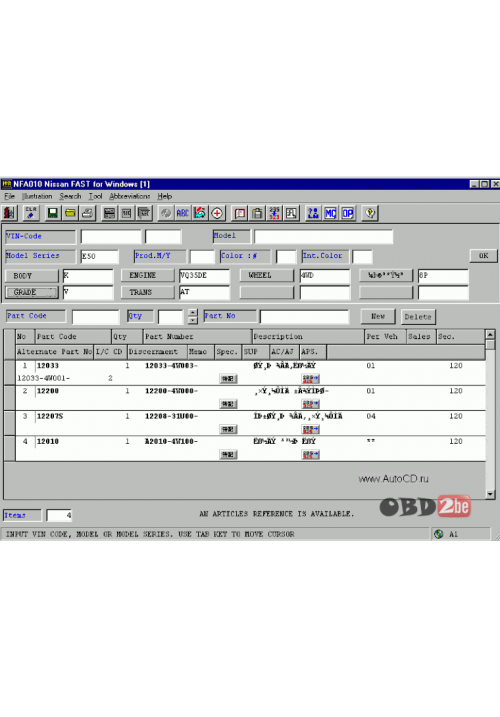This screenshot has height=717, width=500.
Task: Open the Abbreviations menu
Action: tap(129, 196)
